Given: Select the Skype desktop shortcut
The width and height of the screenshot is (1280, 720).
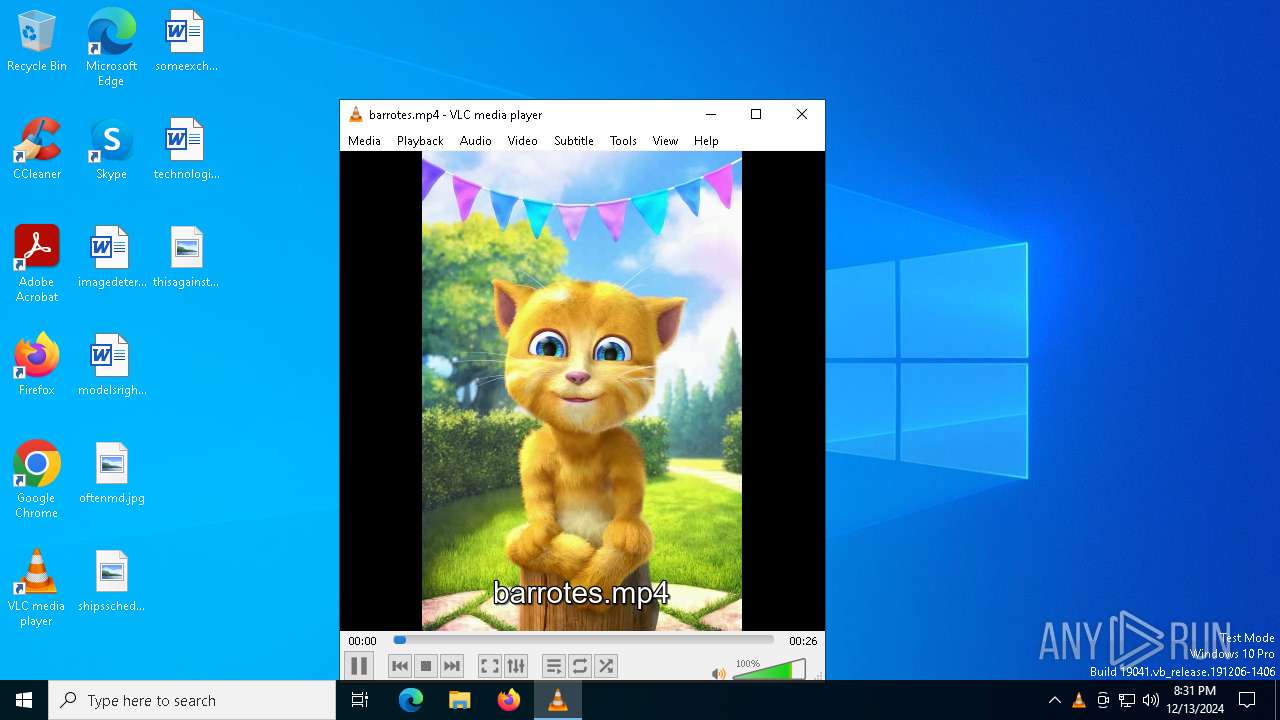Looking at the screenshot, I should (x=111, y=150).
